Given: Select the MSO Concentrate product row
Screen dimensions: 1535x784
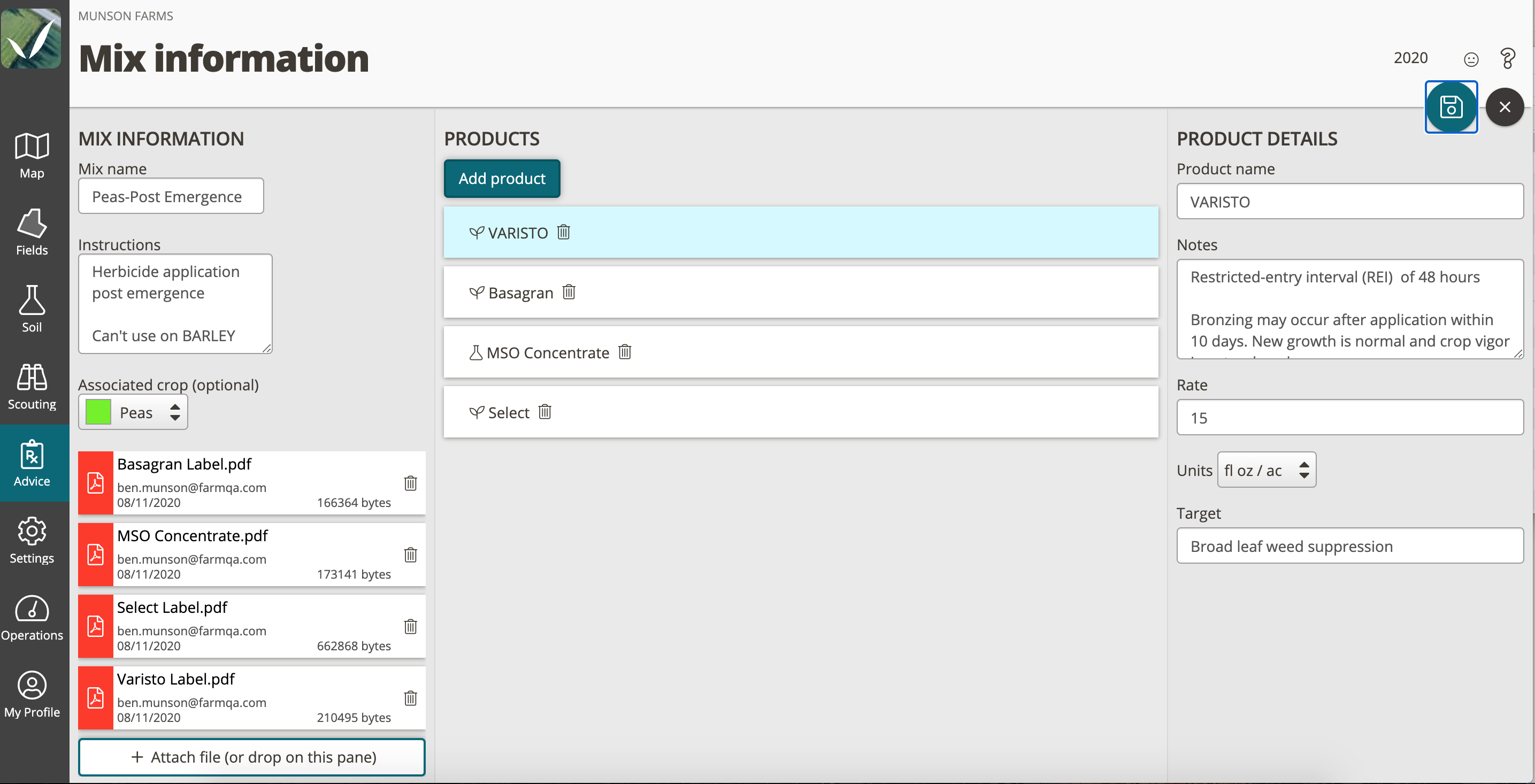Looking at the screenshot, I should point(800,352).
